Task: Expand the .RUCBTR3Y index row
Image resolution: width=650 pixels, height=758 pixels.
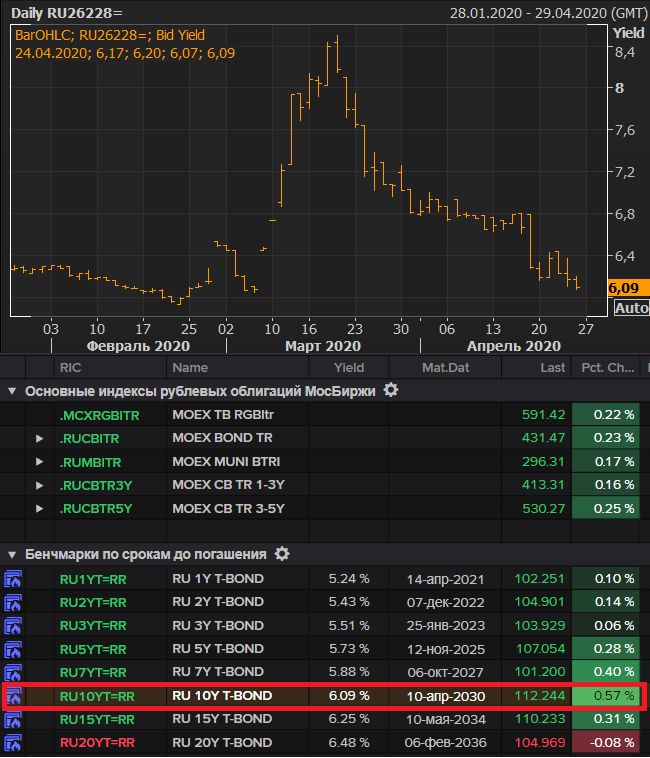Action: (40, 485)
